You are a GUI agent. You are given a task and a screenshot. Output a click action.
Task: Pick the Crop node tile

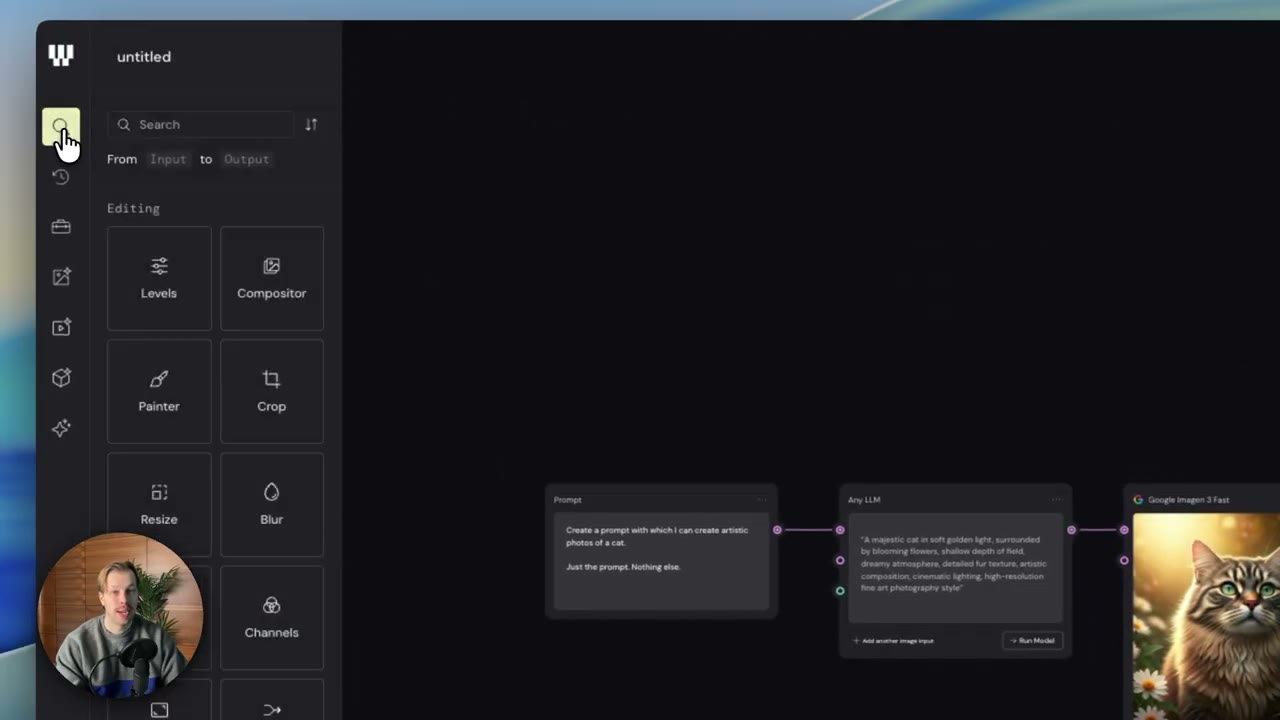[x=272, y=391]
